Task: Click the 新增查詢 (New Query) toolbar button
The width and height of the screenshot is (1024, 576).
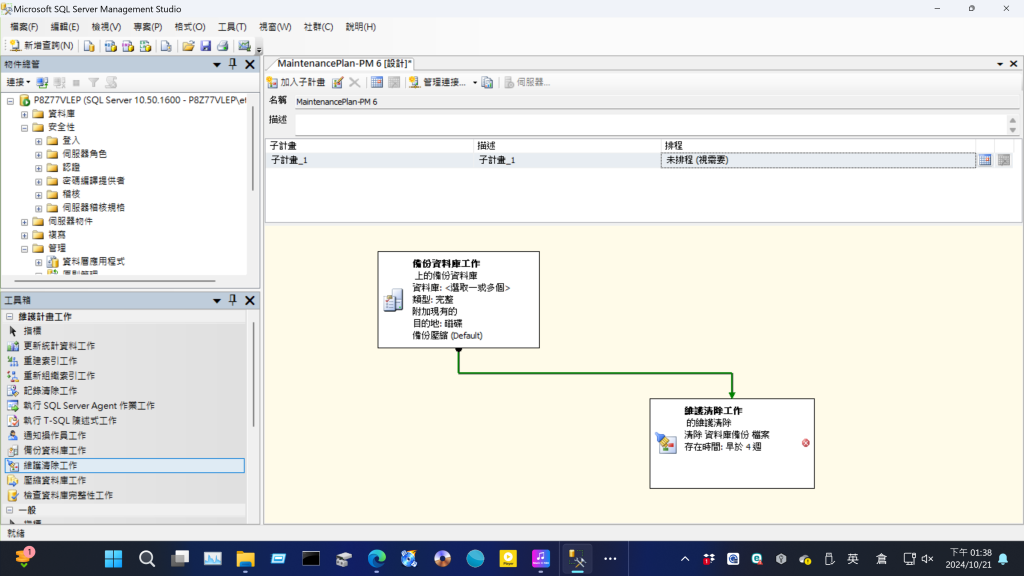Action: coord(42,46)
